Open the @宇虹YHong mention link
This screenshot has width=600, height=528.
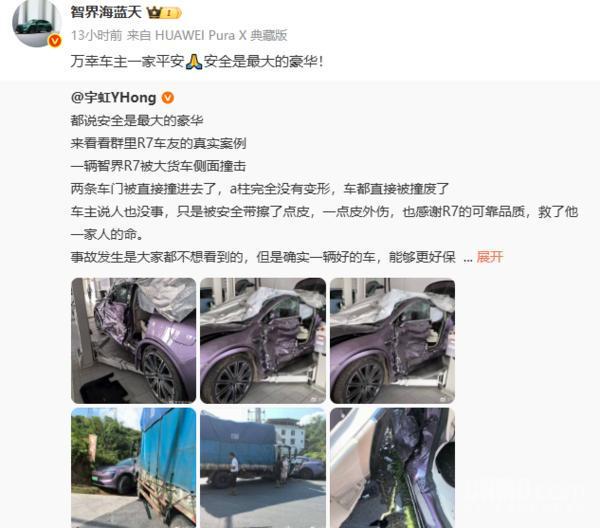pos(113,98)
